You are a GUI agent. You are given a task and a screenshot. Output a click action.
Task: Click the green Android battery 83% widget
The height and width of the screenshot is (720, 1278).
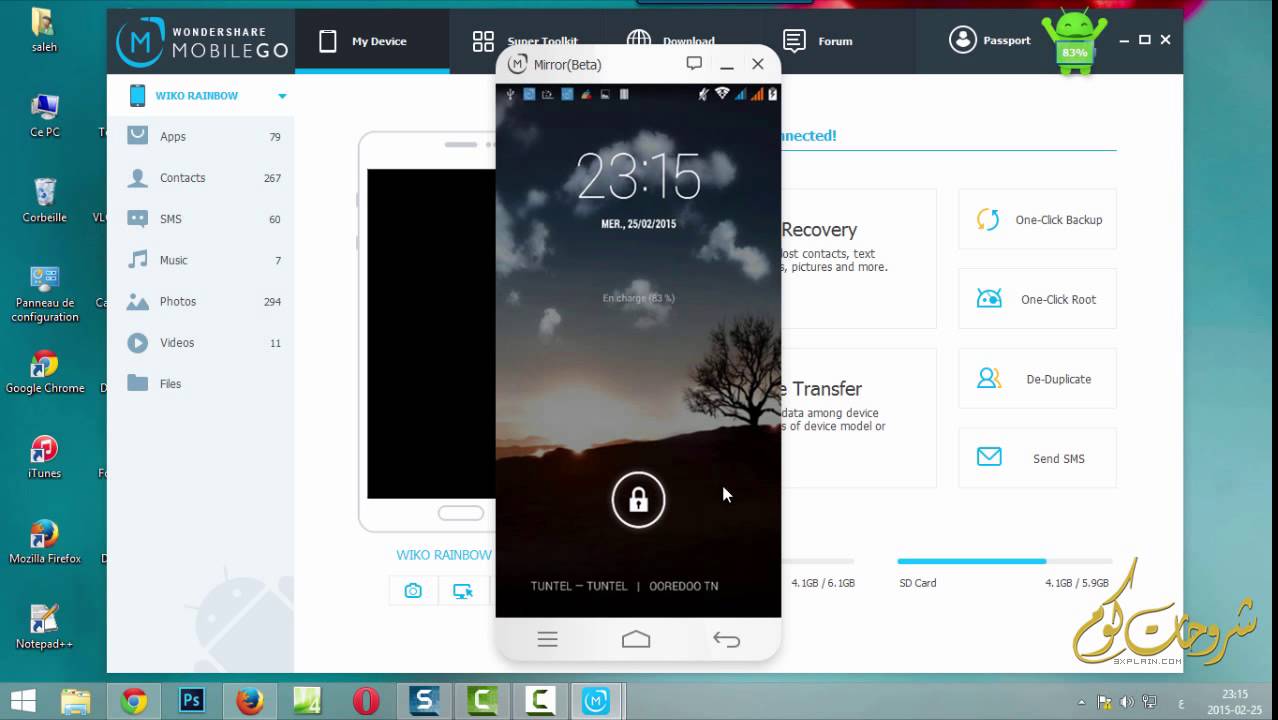click(x=1074, y=42)
